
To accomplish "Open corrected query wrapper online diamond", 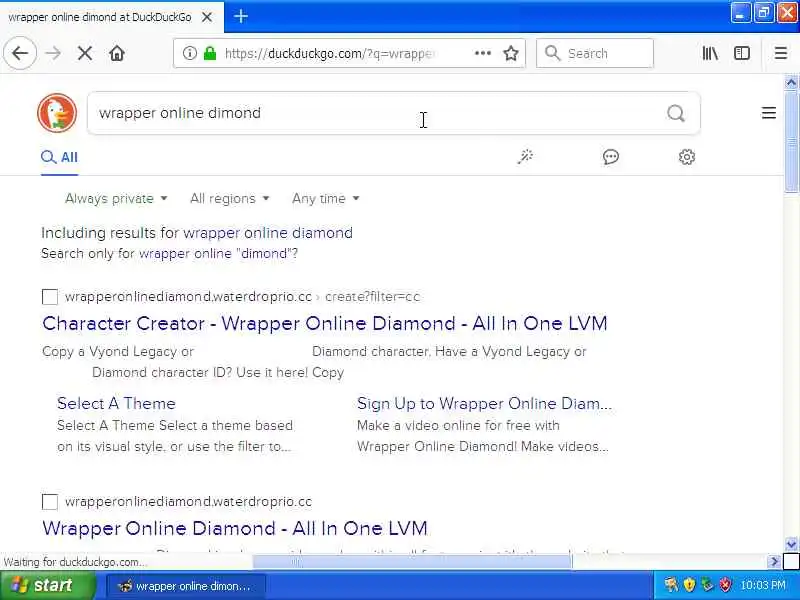I will [x=268, y=233].
